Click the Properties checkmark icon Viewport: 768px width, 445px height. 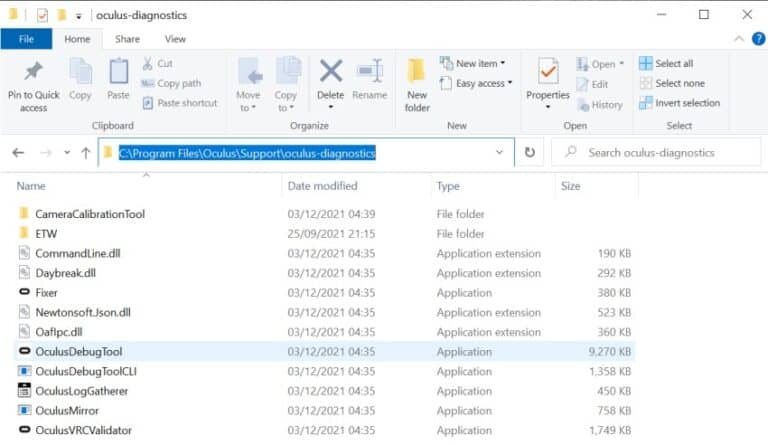pyautogui.click(x=548, y=72)
